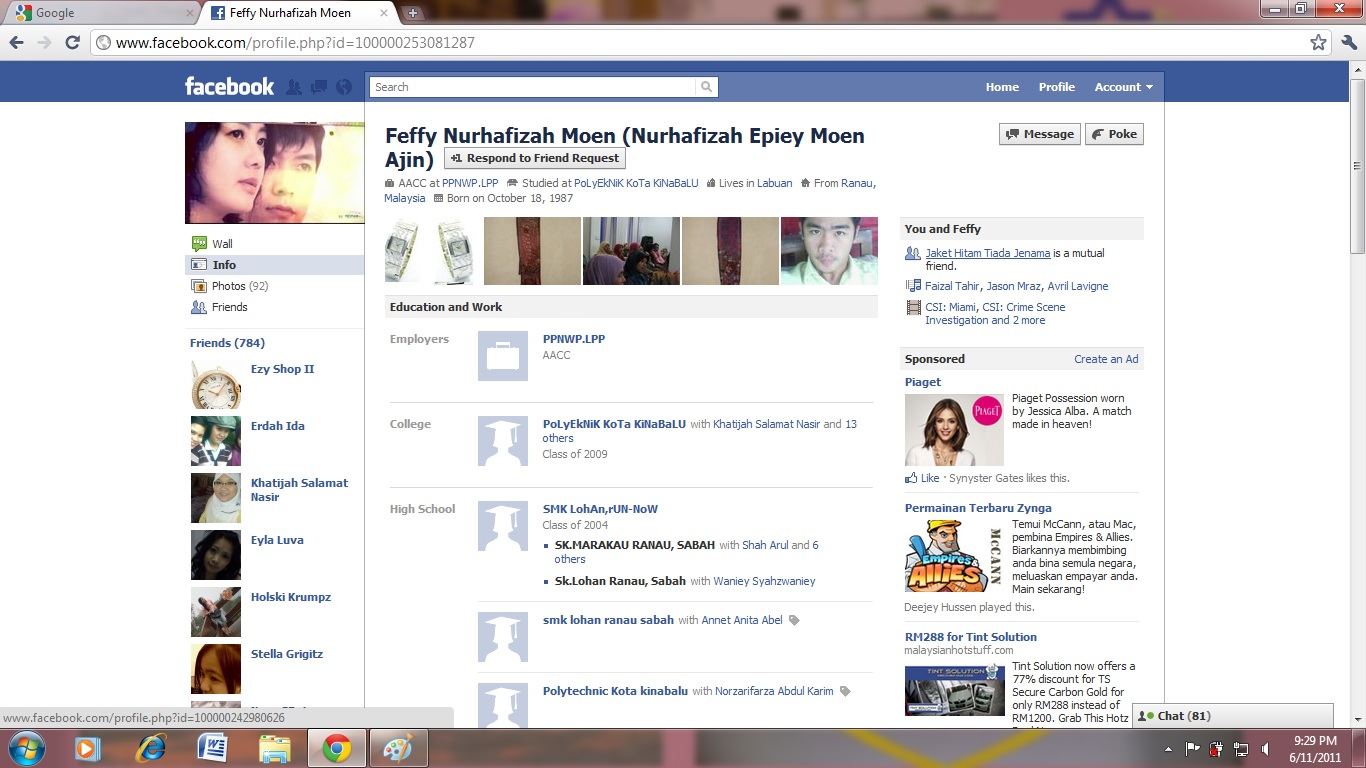
Task: Click the Windows Start button
Action: 27,748
